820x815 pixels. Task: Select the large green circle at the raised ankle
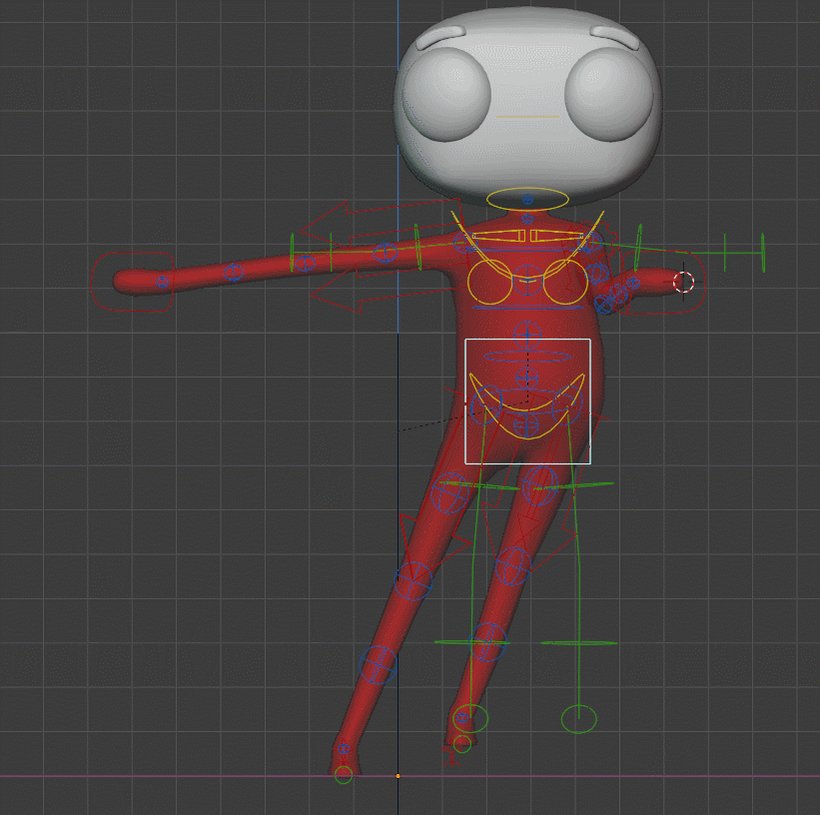click(x=470, y=718)
